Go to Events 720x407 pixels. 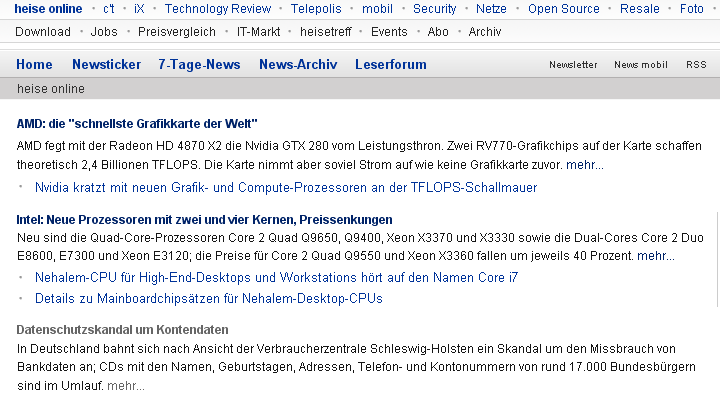[389, 32]
